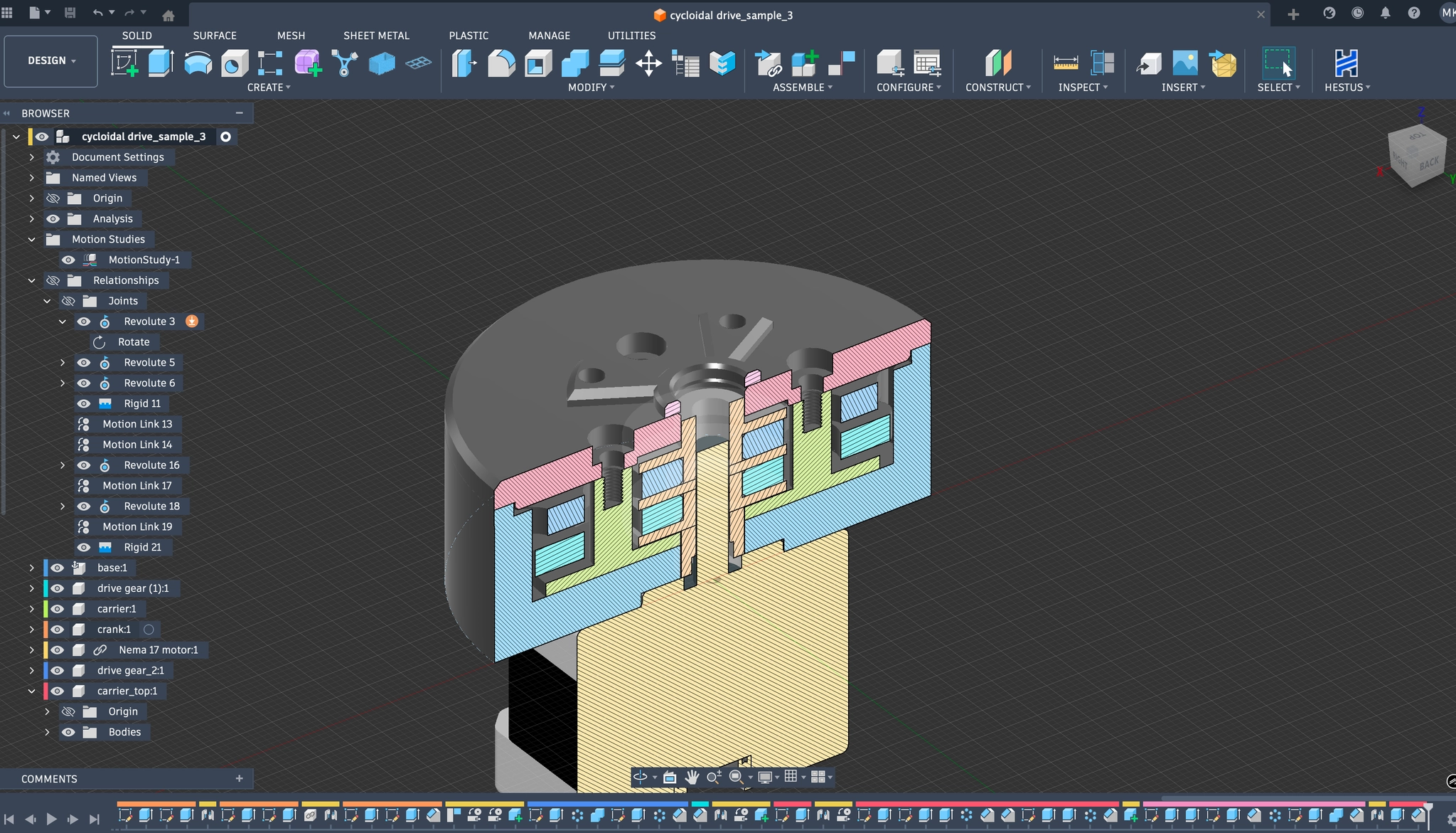Select the Extrude tool icon

tap(161, 63)
